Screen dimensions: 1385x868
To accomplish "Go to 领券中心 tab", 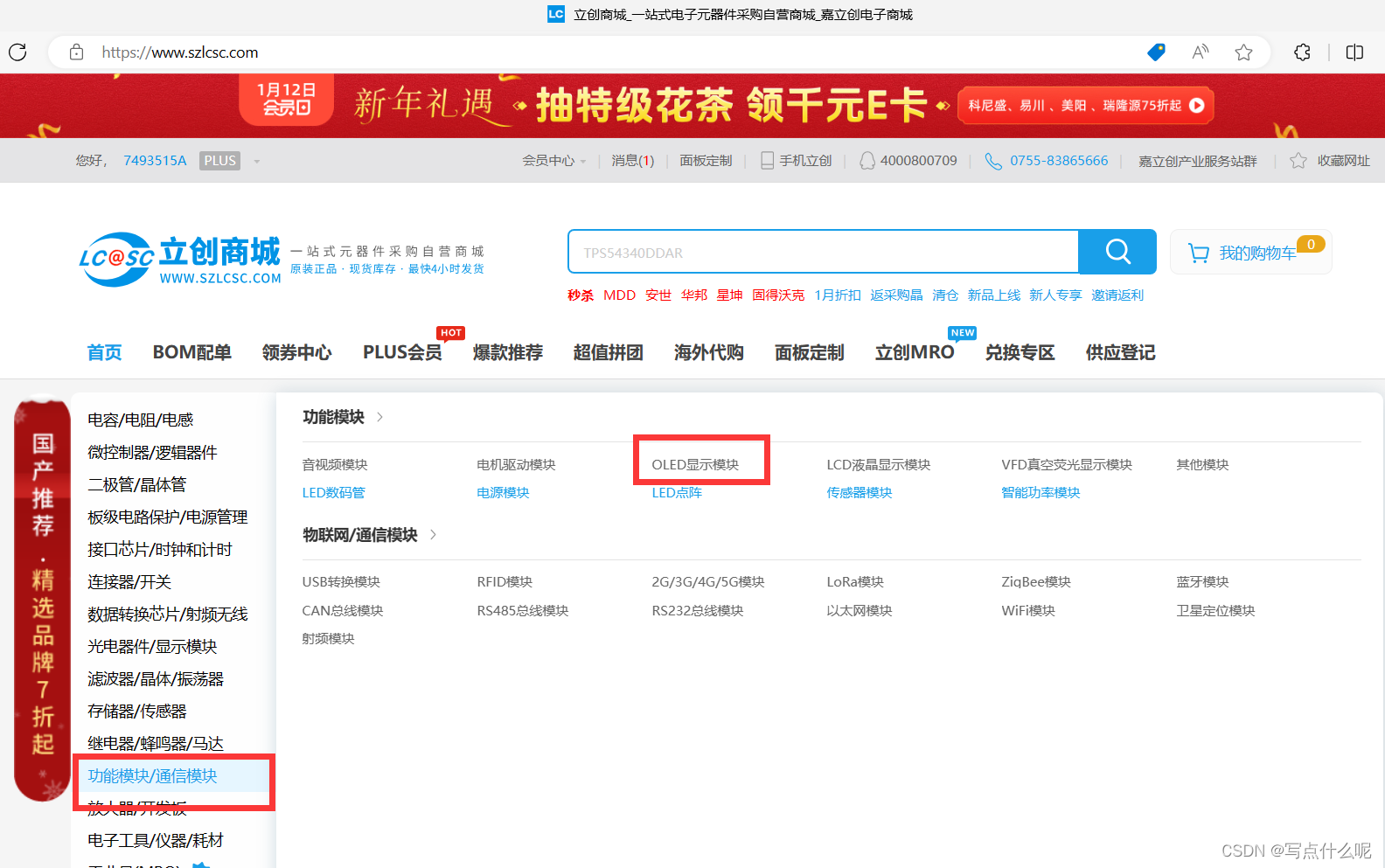I will 296,352.
